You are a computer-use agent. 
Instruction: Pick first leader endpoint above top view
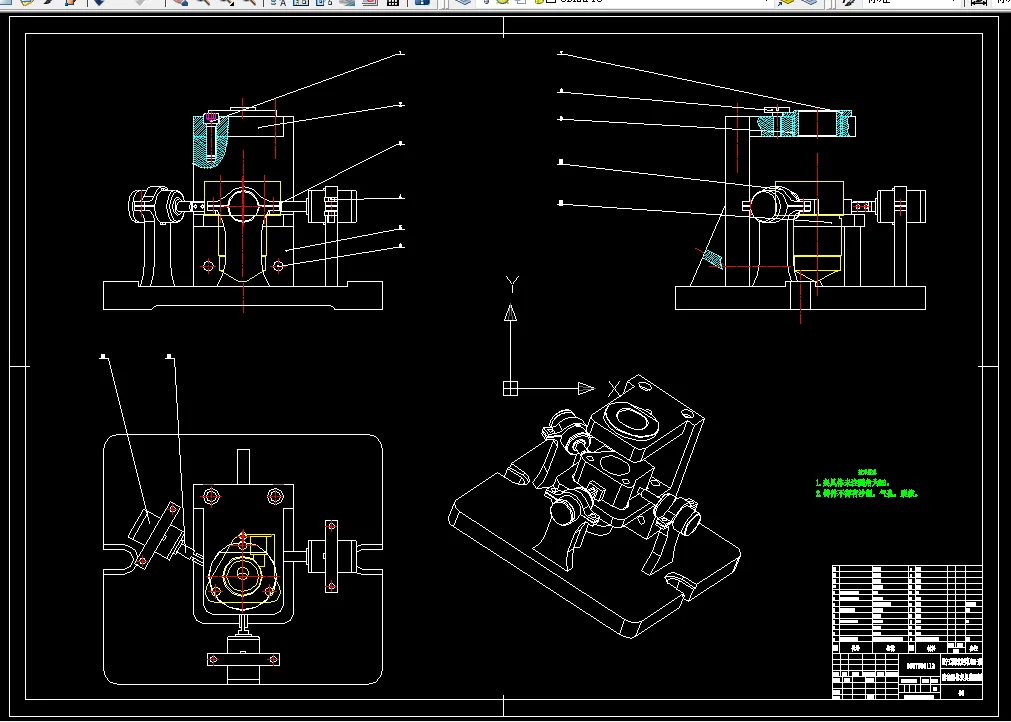click(x=103, y=356)
